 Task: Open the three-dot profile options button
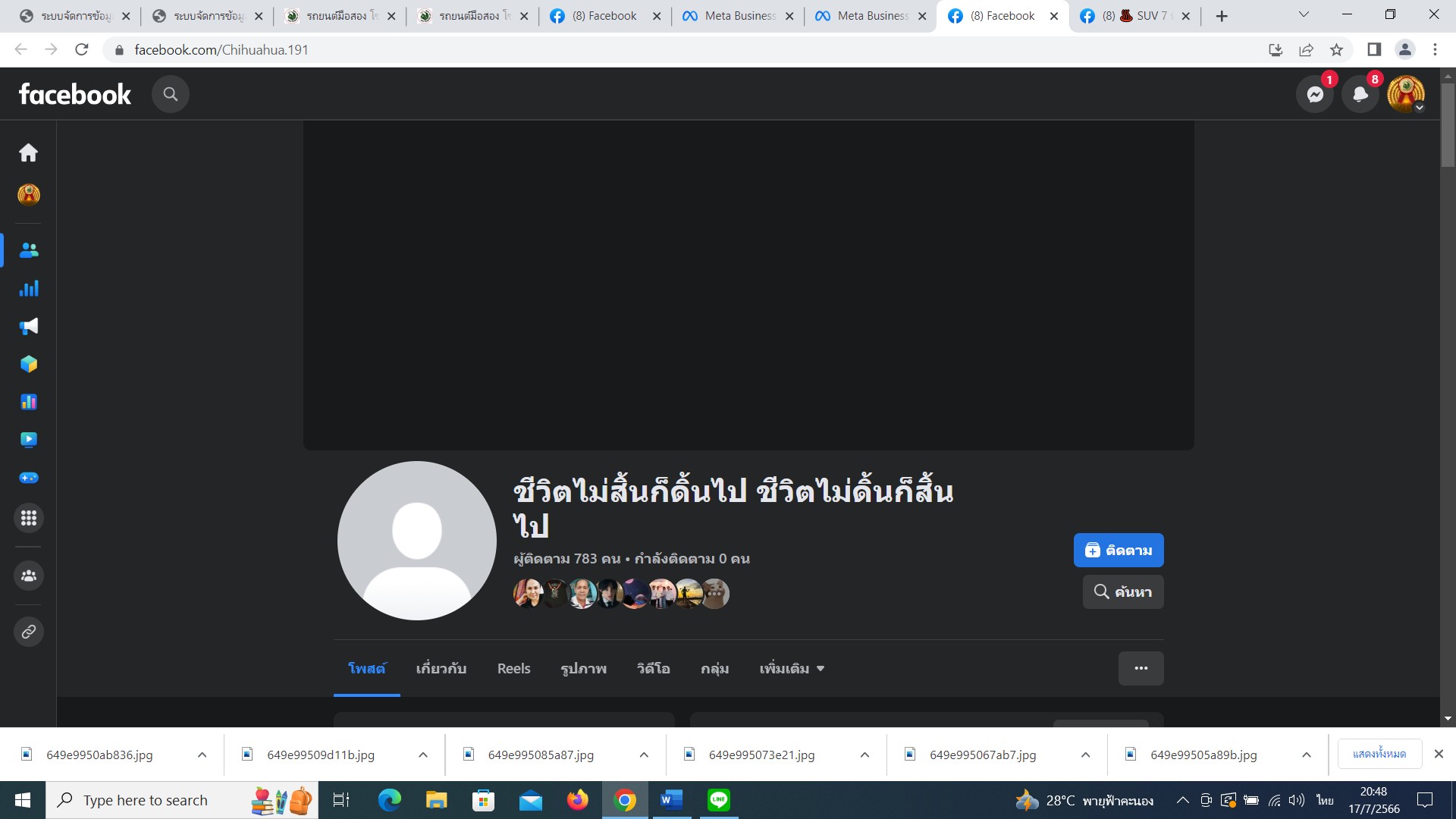(1141, 668)
